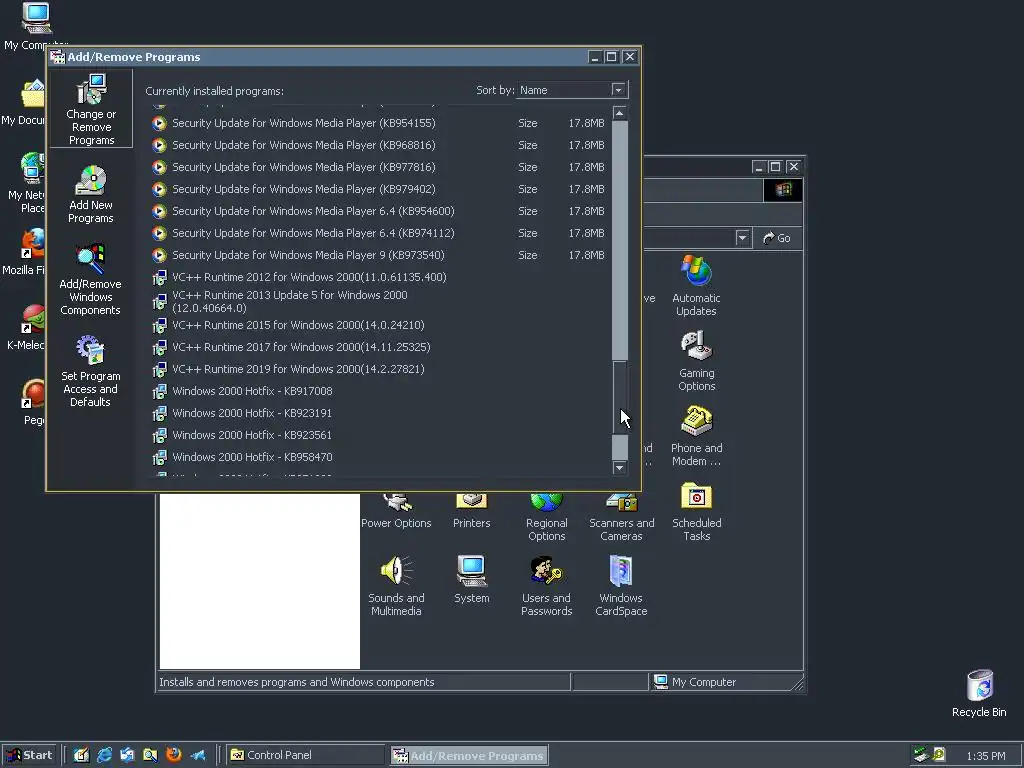This screenshot has height=768, width=1024.
Task: Launch Internet Explorer from quick launch
Action: tap(104, 755)
